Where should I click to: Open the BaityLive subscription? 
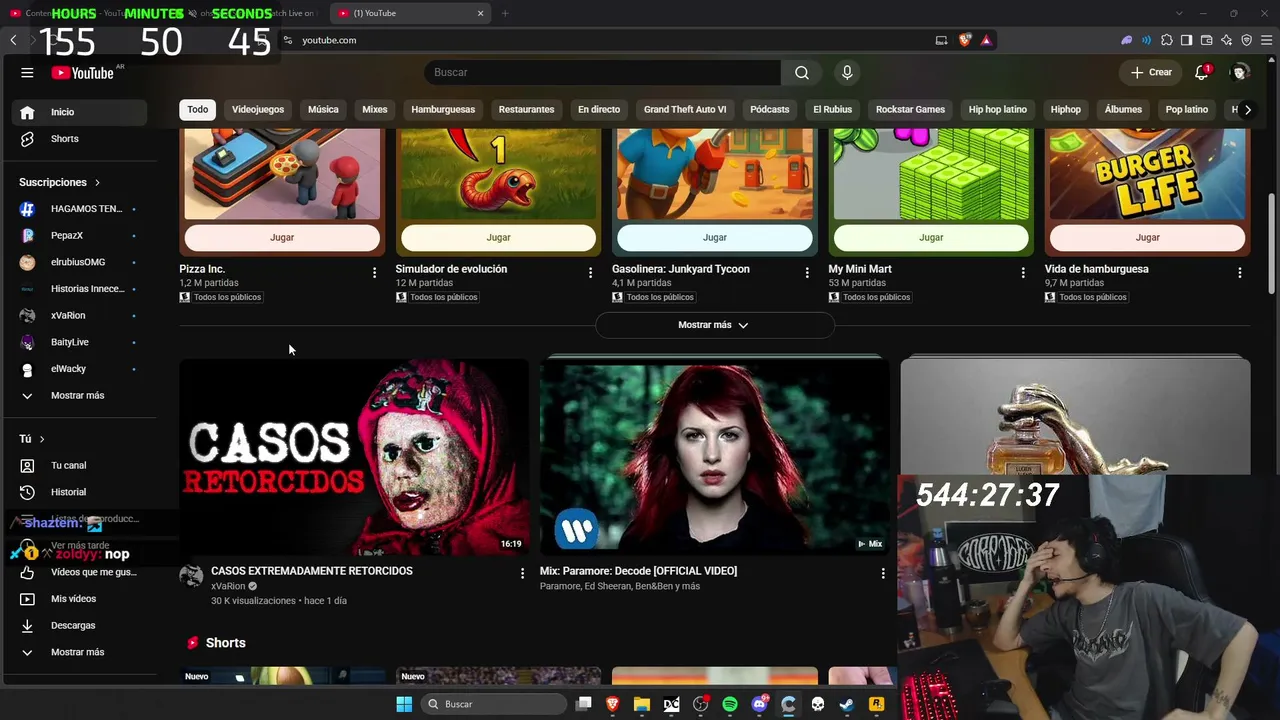78,342
